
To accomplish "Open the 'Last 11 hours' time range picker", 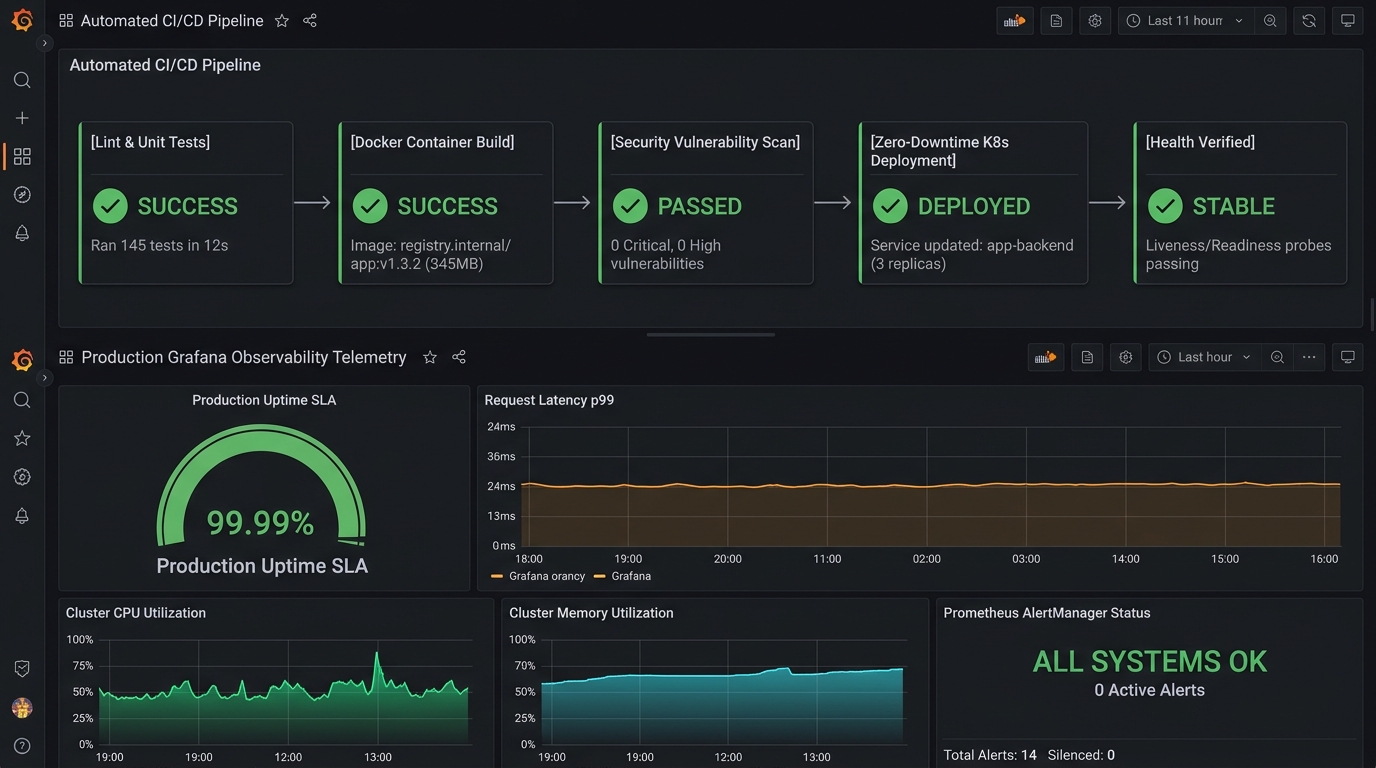I will 1186,21.
